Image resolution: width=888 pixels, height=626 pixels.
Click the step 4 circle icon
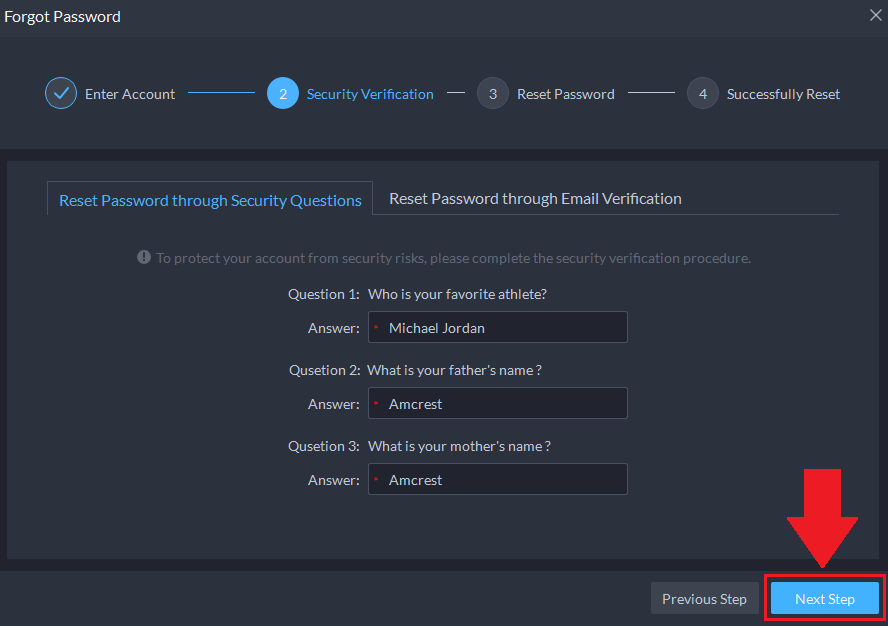coord(703,94)
